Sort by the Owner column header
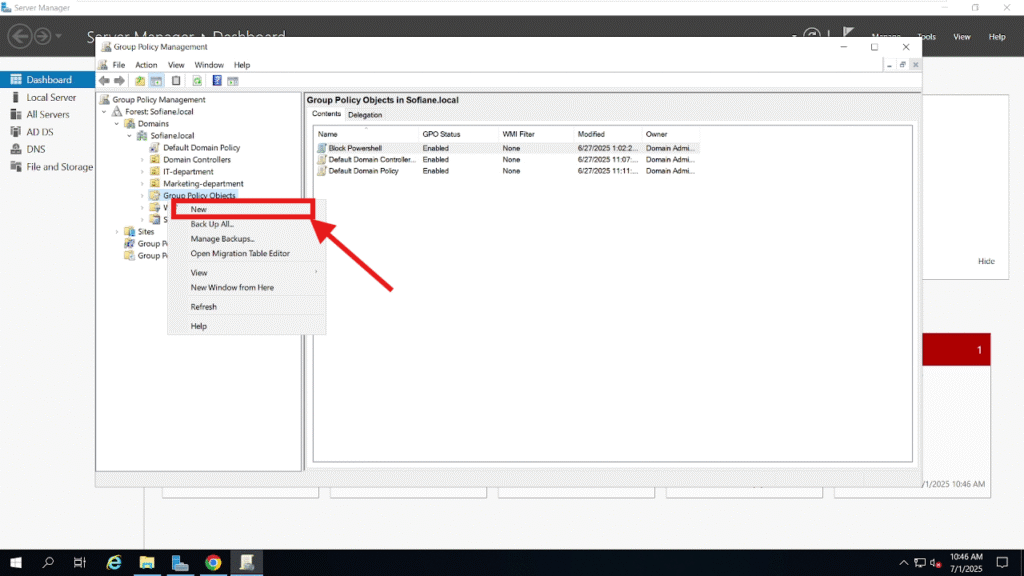 [x=670, y=135]
